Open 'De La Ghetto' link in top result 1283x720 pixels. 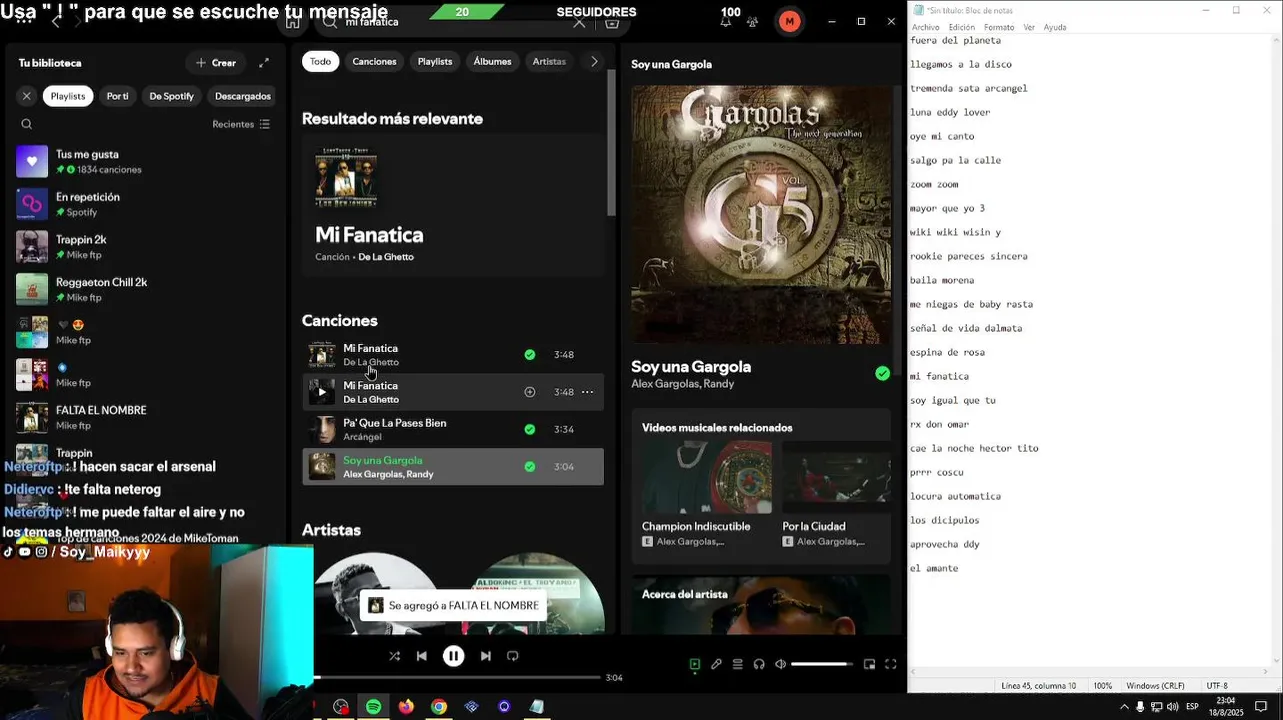pyautogui.click(x=386, y=257)
